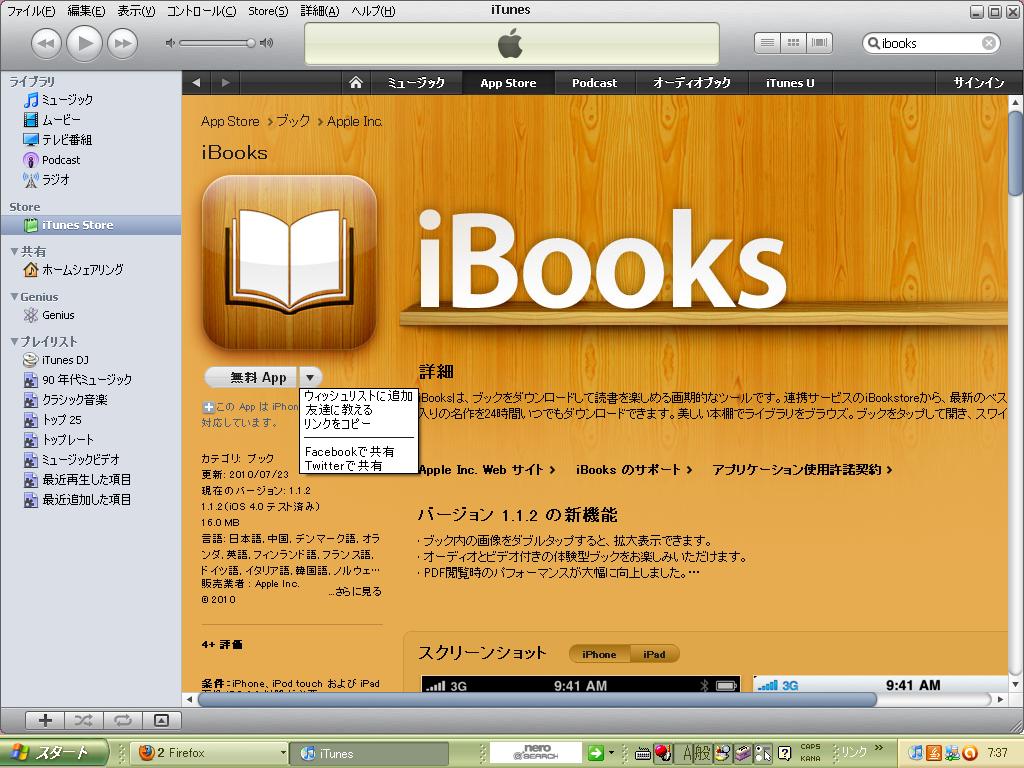The width and height of the screenshot is (1024, 768).
Task: Collapse the Genius section triangle
Action: [x=14, y=296]
